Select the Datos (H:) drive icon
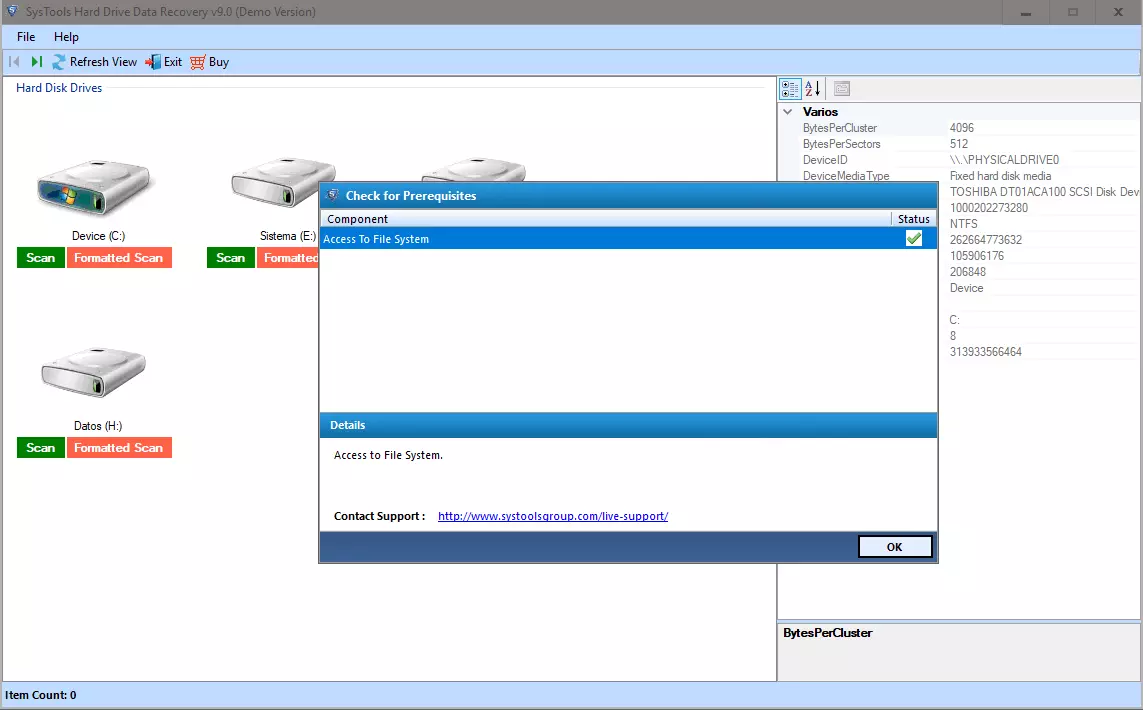 pyautogui.click(x=94, y=375)
